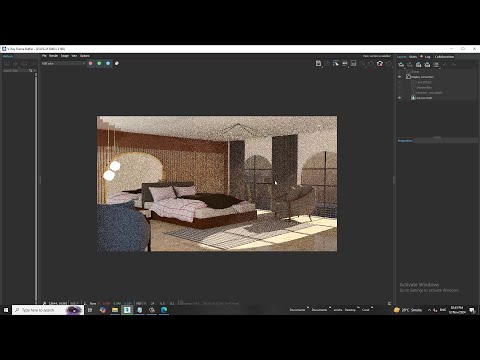
Task: Select the Display Correction layer
Action: click(437, 77)
